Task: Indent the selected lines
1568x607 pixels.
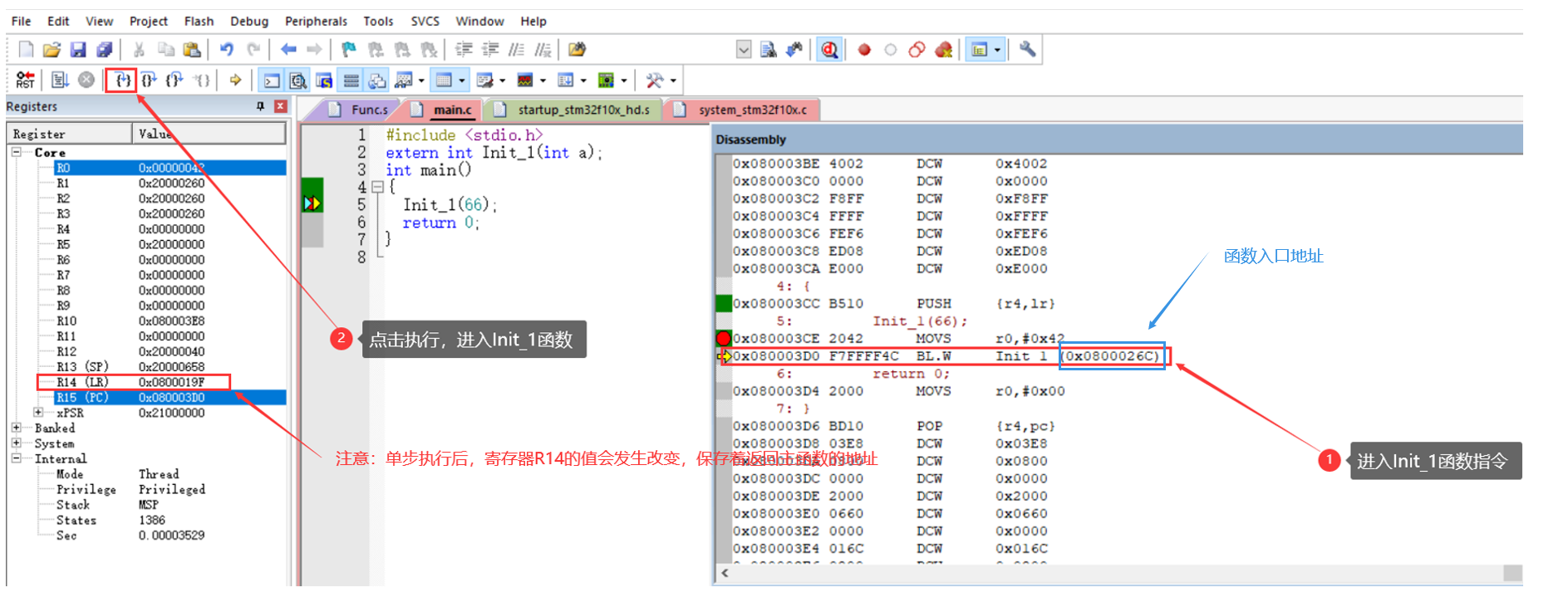Action: (x=464, y=50)
